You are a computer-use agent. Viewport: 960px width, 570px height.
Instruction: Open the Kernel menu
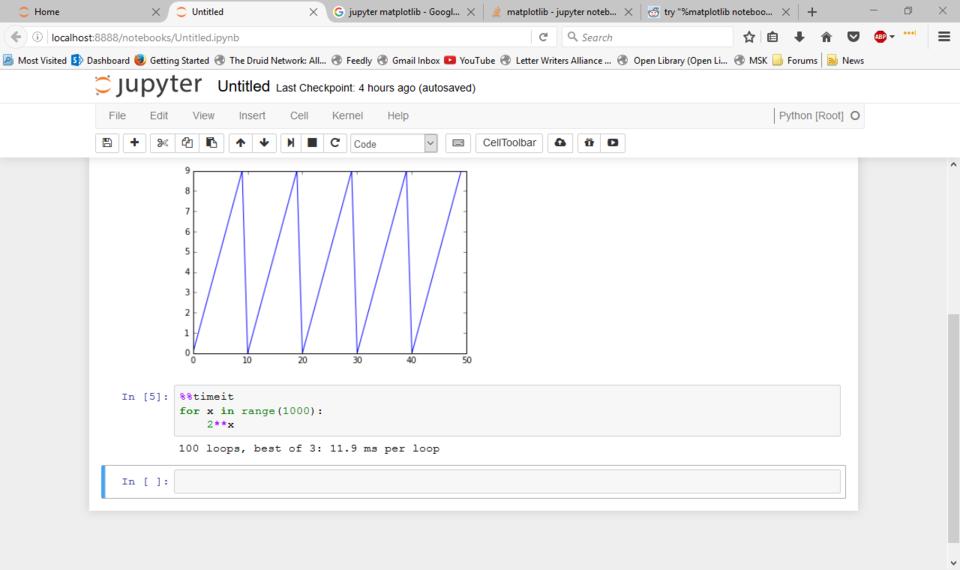(x=347, y=116)
